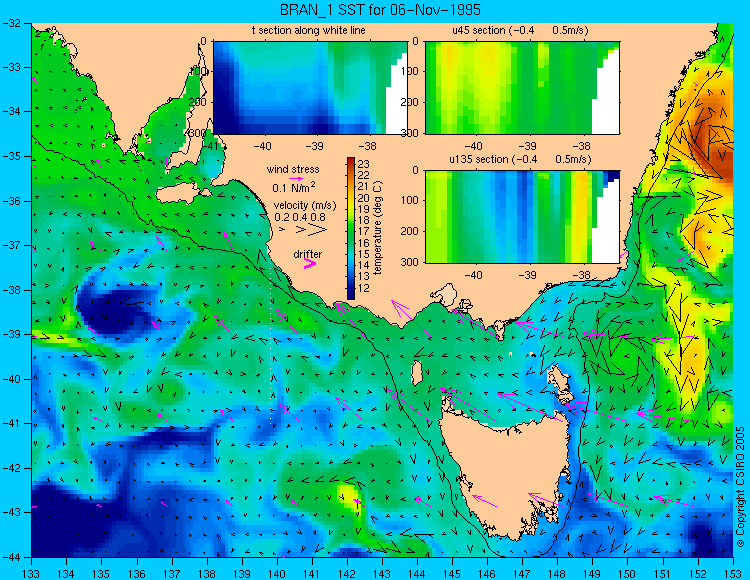This screenshot has width=750, height=580.
Task: Click the Tasmania landmass on the map
Action: (x=507, y=471)
